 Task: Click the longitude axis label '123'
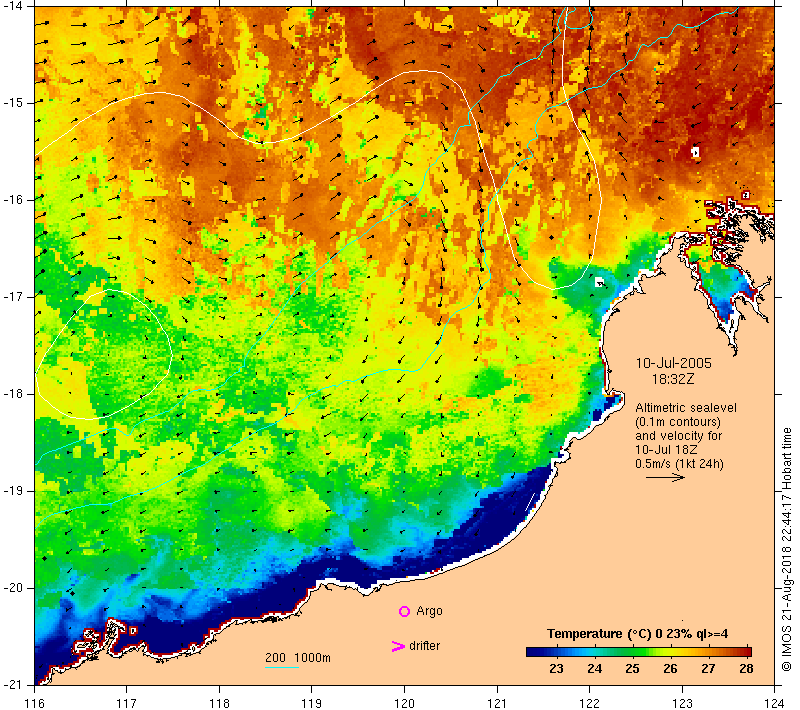click(x=682, y=703)
